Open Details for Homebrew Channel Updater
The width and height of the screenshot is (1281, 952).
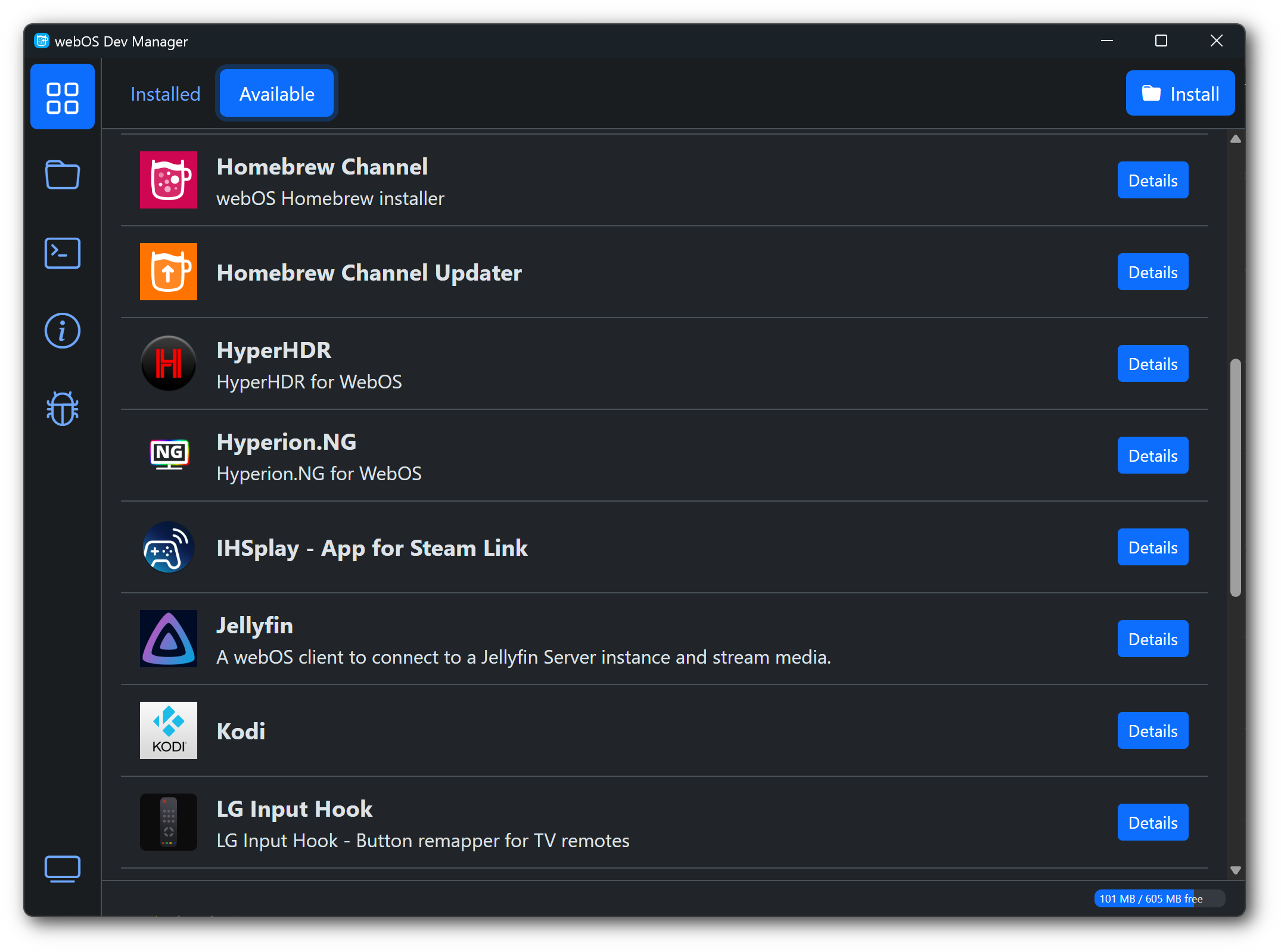[x=1152, y=272]
